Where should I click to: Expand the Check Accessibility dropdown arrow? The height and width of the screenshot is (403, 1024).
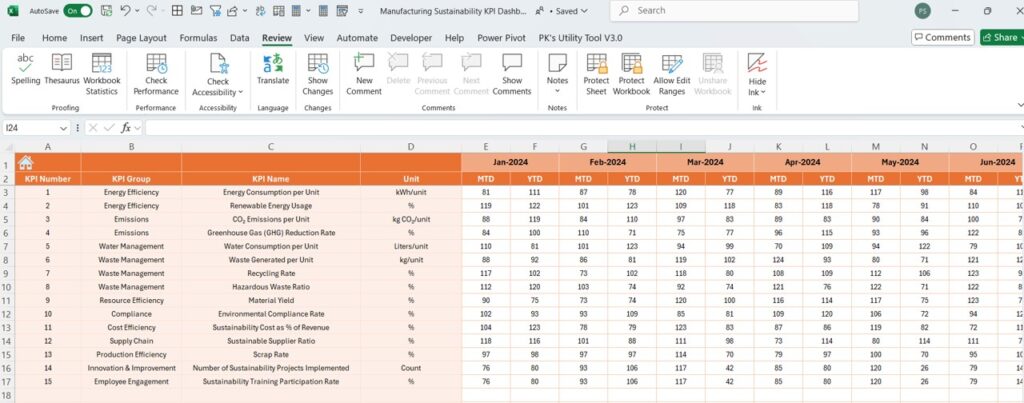coord(240,93)
